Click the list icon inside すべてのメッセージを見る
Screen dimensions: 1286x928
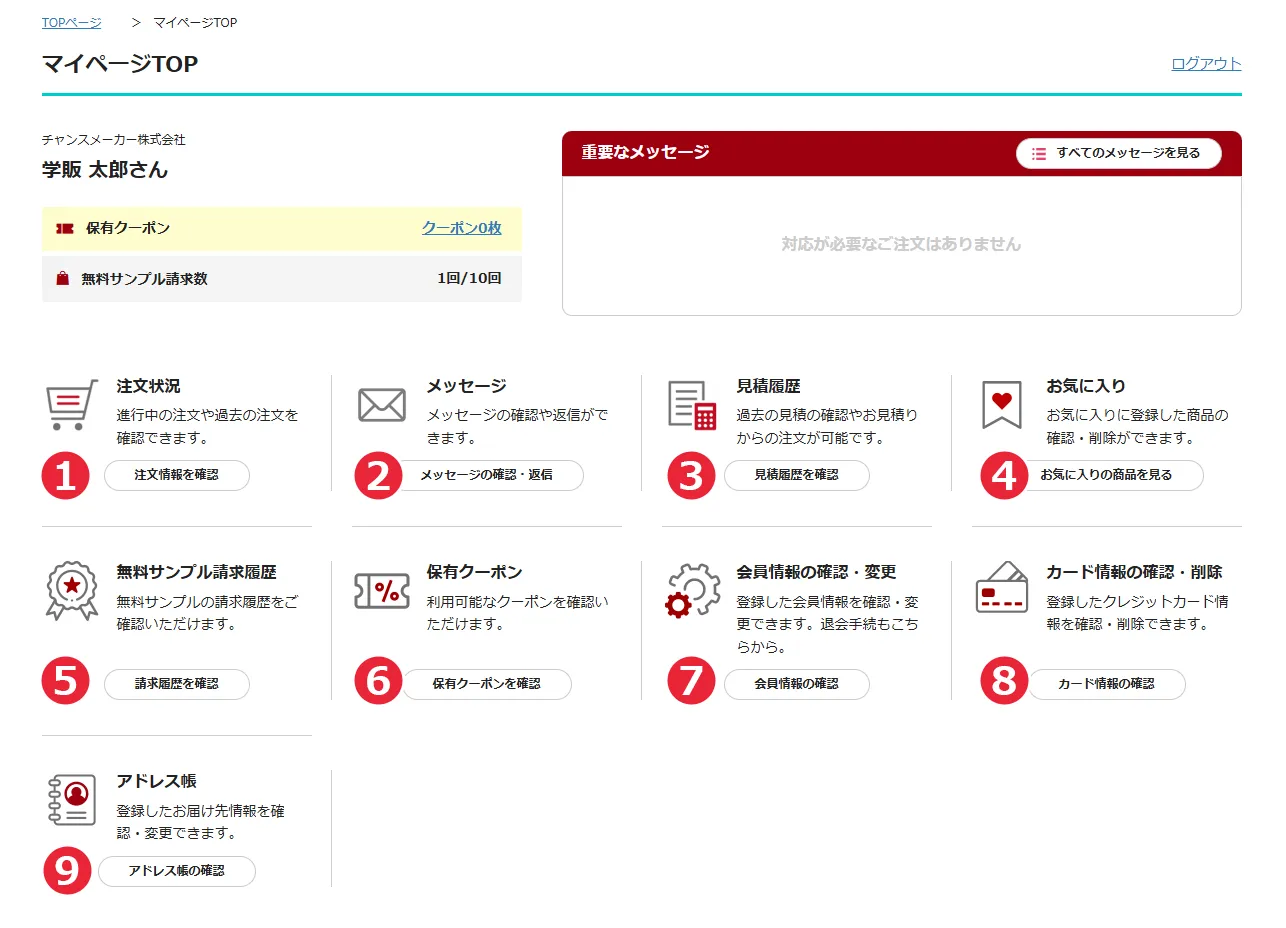tap(1037, 154)
